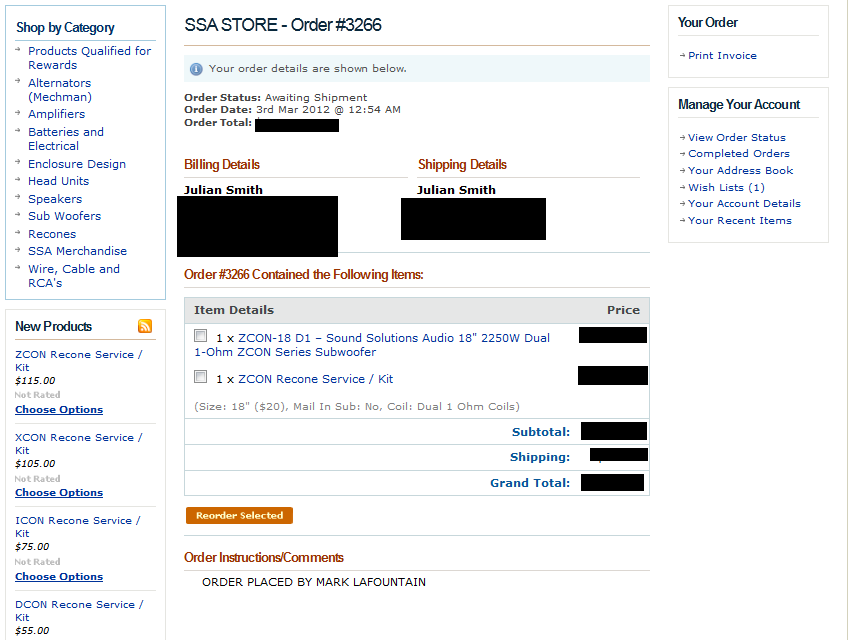Viewport: 848px width, 640px height.
Task: Open Your Account Details
Action: point(744,204)
